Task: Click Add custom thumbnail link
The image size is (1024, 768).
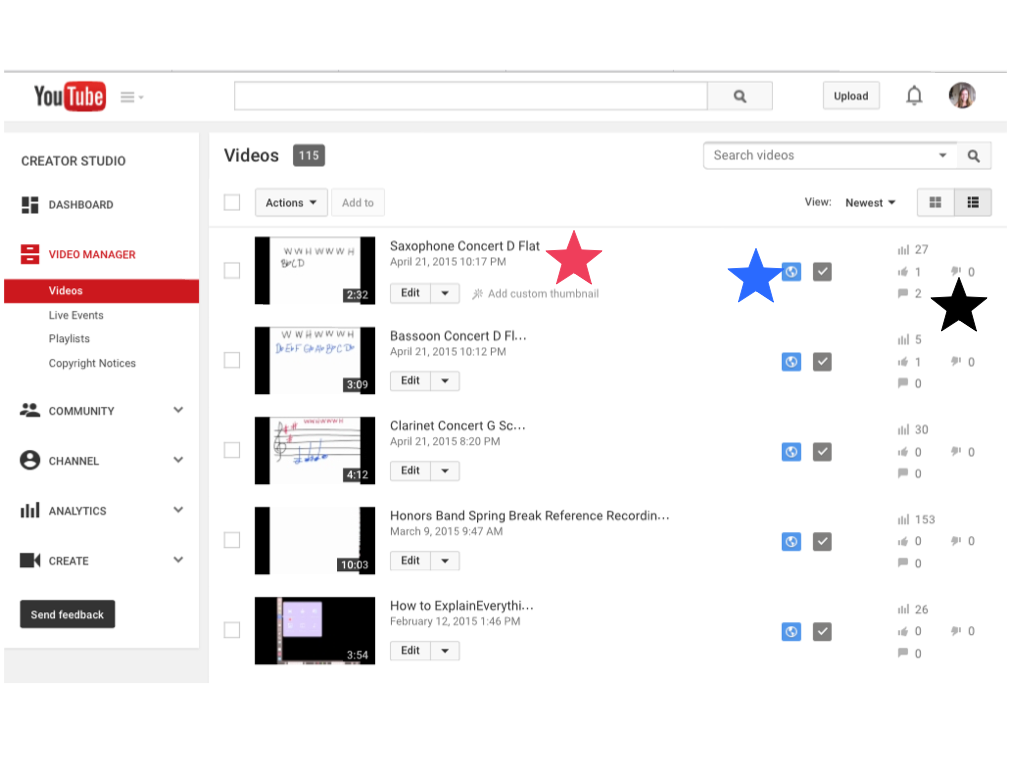Action: tap(543, 294)
